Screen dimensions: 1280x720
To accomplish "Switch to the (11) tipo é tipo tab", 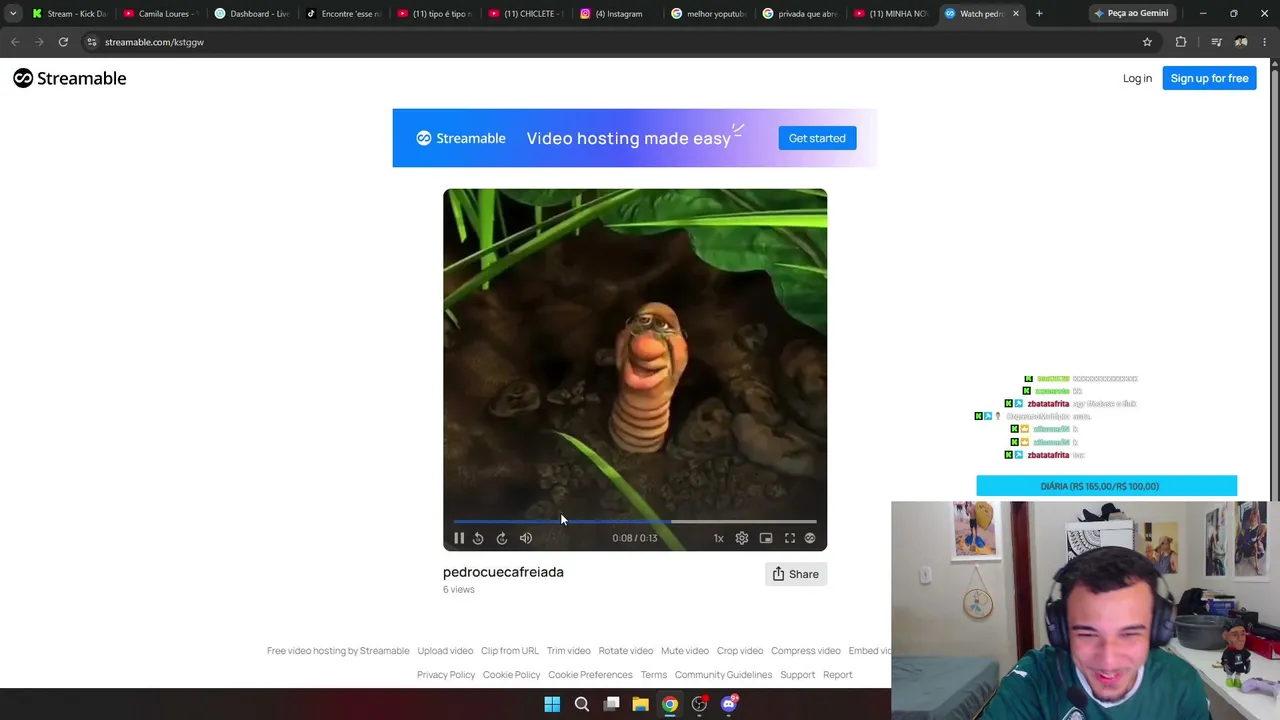I will [x=435, y=14].
